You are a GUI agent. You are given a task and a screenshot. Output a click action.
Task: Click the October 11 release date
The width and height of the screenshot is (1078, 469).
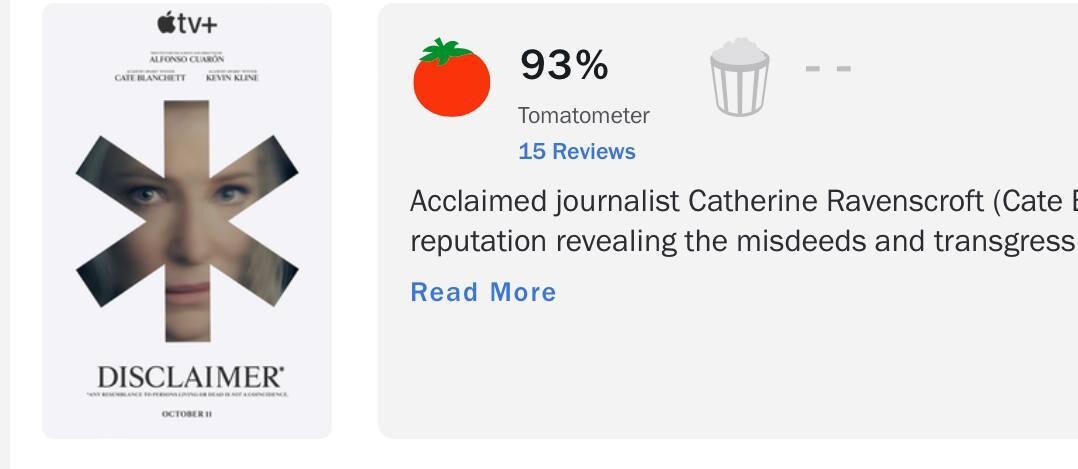[187, 414]
